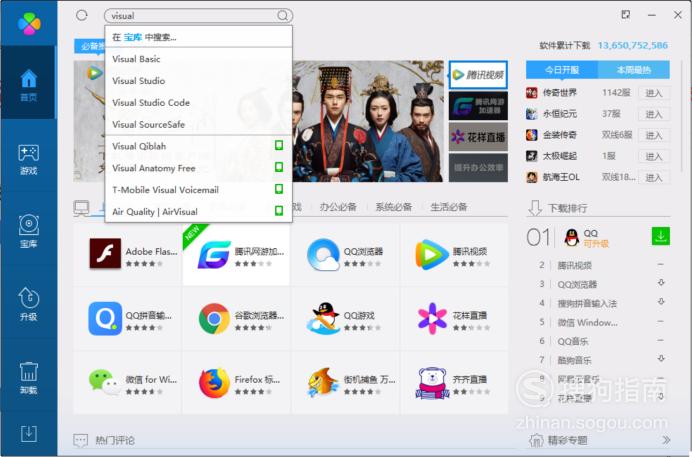Click 进入 button for 航海王OL
The image size is (692, 457).
[x=654, y=177]
